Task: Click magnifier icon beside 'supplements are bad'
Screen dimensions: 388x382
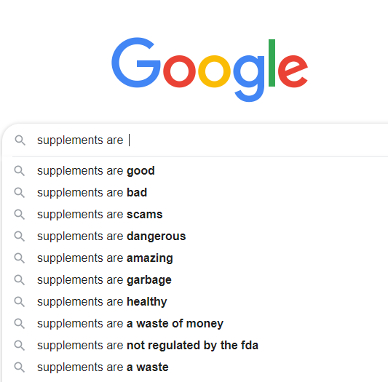Action: pos(19,193)
